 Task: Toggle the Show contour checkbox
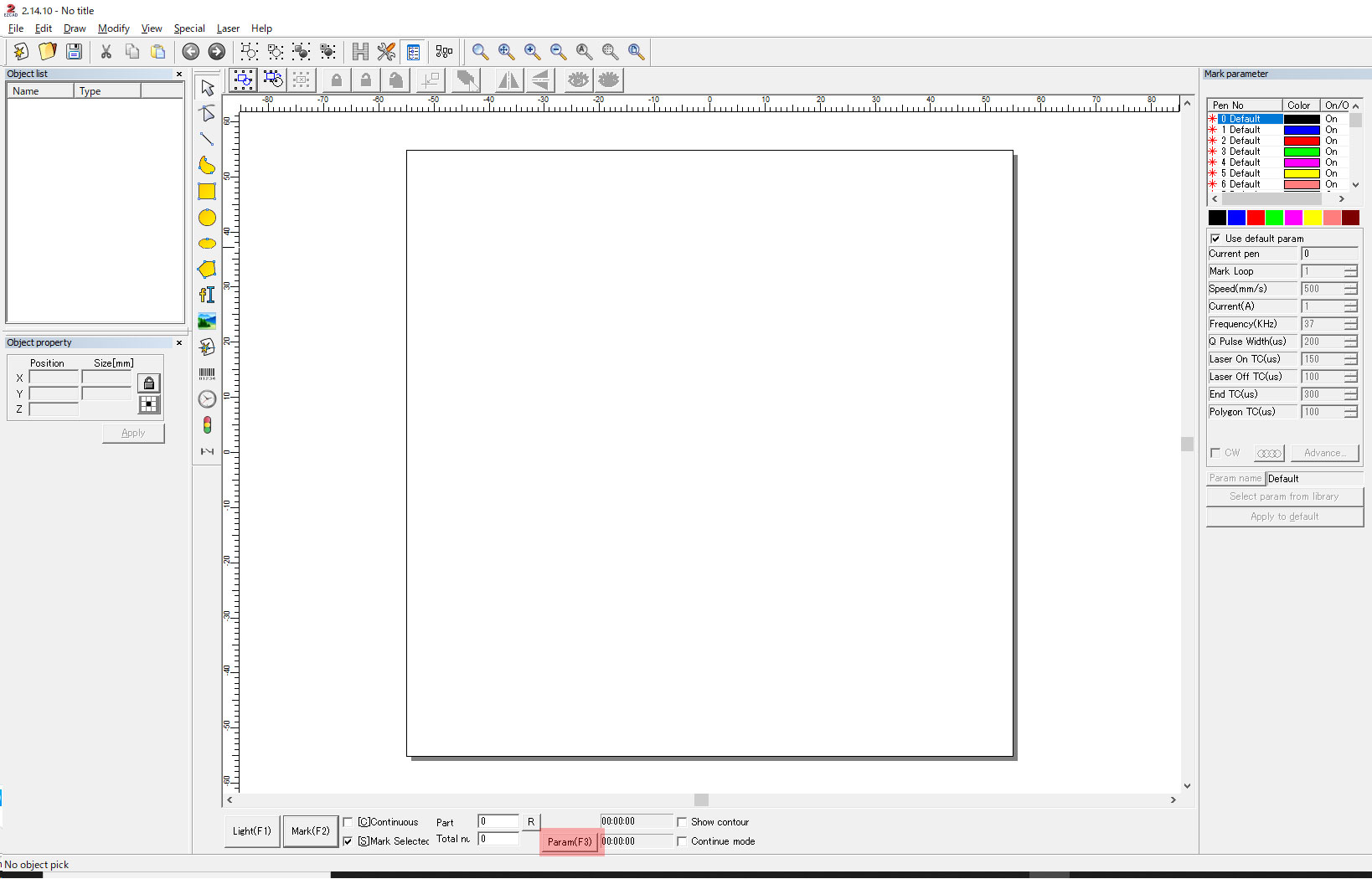[x=682, y=822]
